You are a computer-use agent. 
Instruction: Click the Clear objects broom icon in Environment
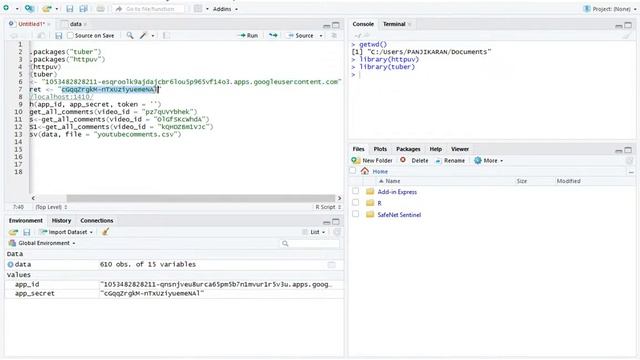coord(105,232)
